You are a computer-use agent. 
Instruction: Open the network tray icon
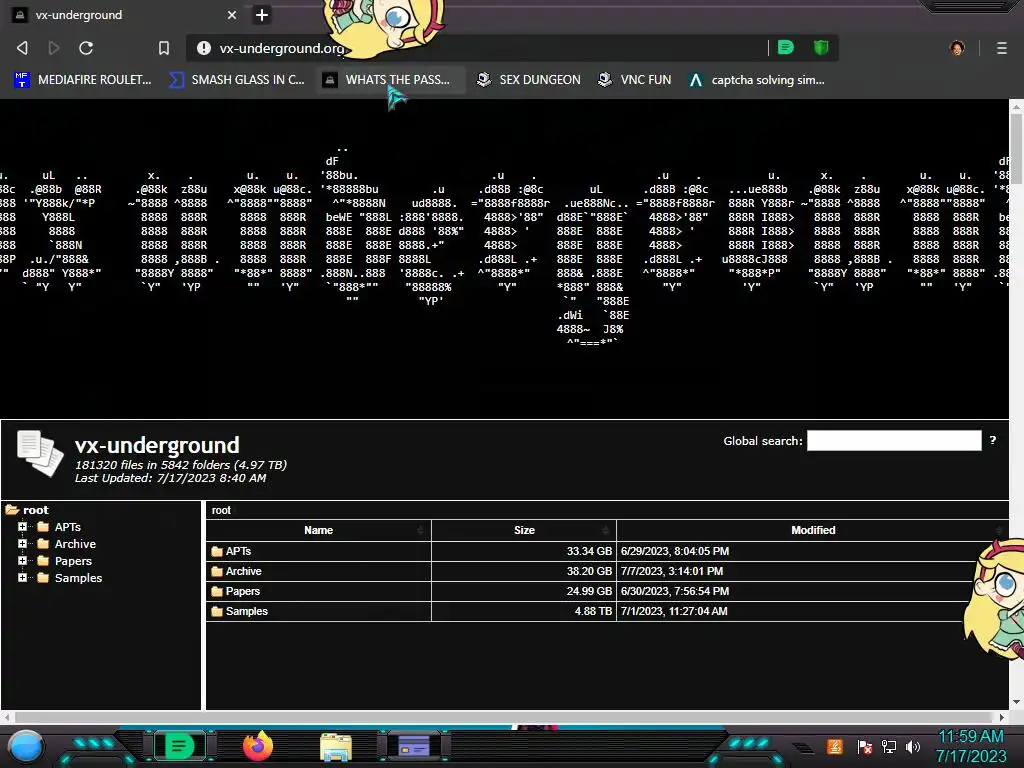pos(888,746)
